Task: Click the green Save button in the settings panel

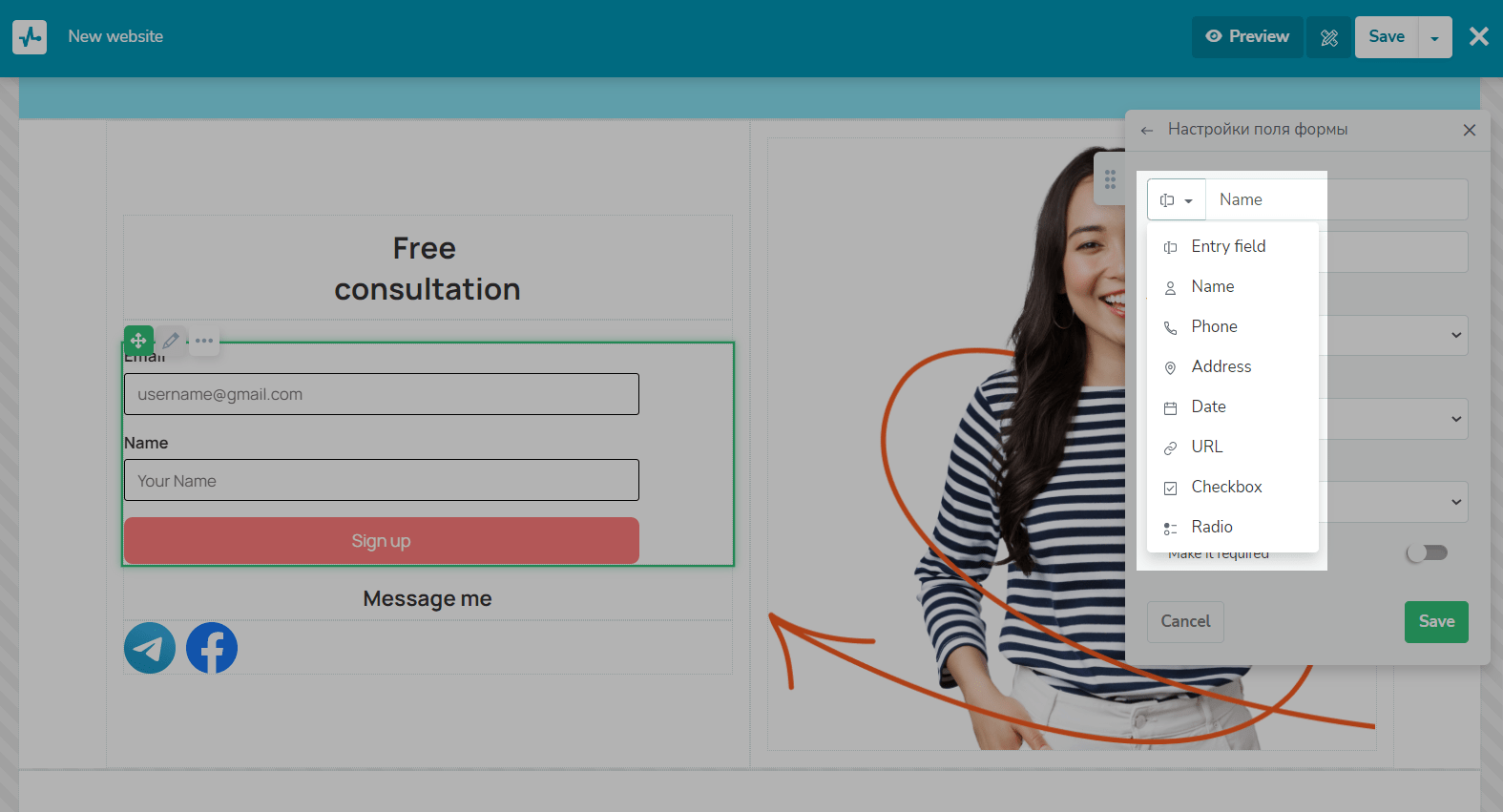Action: (1436, 622)
